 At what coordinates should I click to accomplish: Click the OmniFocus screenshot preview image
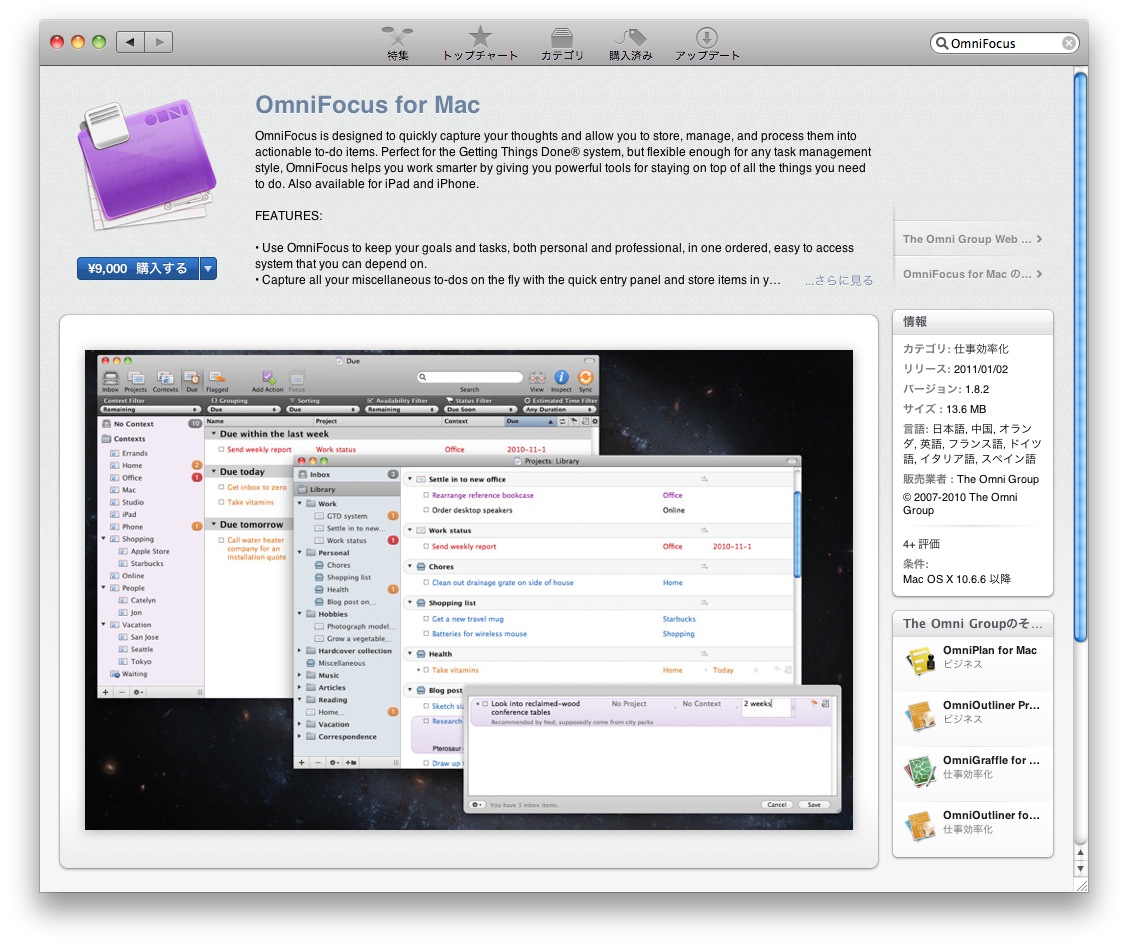coord(468,589)
